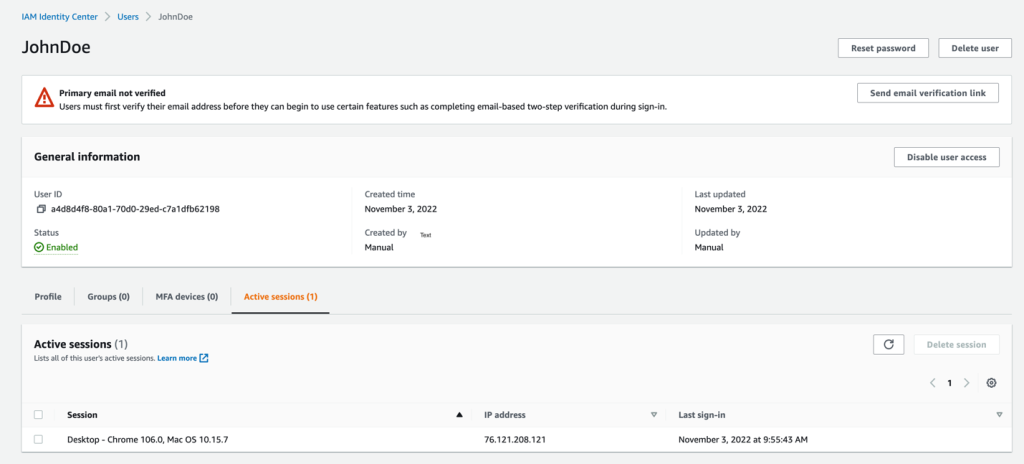Sort by IP address column arrow
The width and height of the screenshot is (1024, 464).
click(654, 414)
